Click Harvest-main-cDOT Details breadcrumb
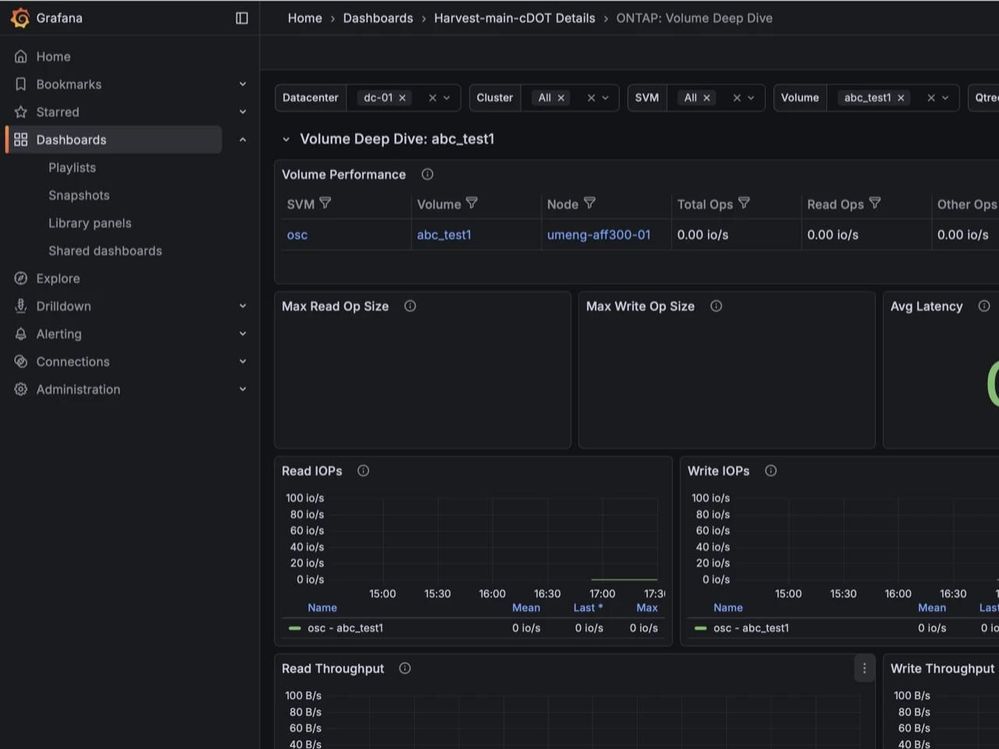999x749 pixels. click(515, 18)
